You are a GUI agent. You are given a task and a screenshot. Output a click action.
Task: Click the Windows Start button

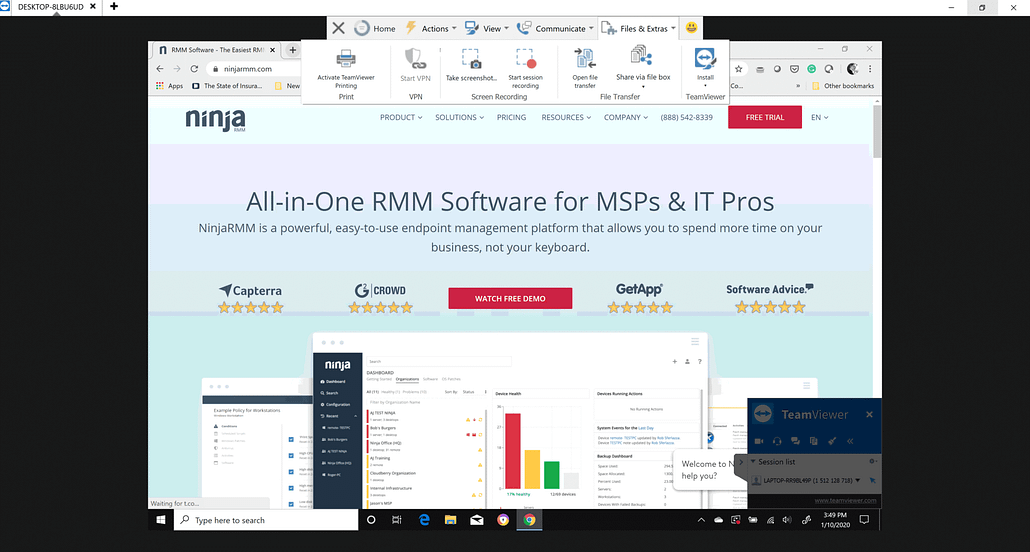(x=161, y=520)
